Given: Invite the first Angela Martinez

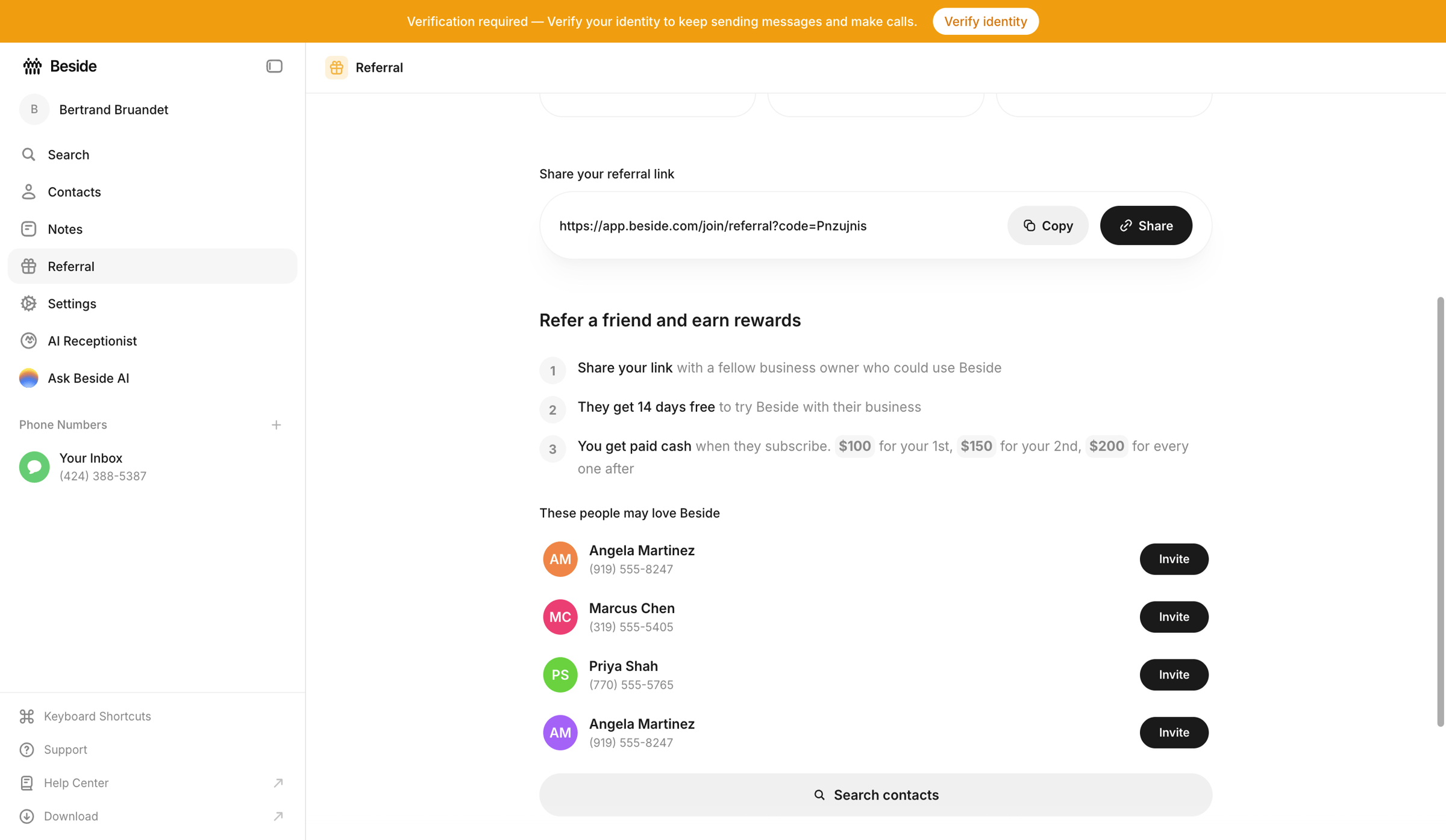Looking at the screenshot, I should [1174, 559].
